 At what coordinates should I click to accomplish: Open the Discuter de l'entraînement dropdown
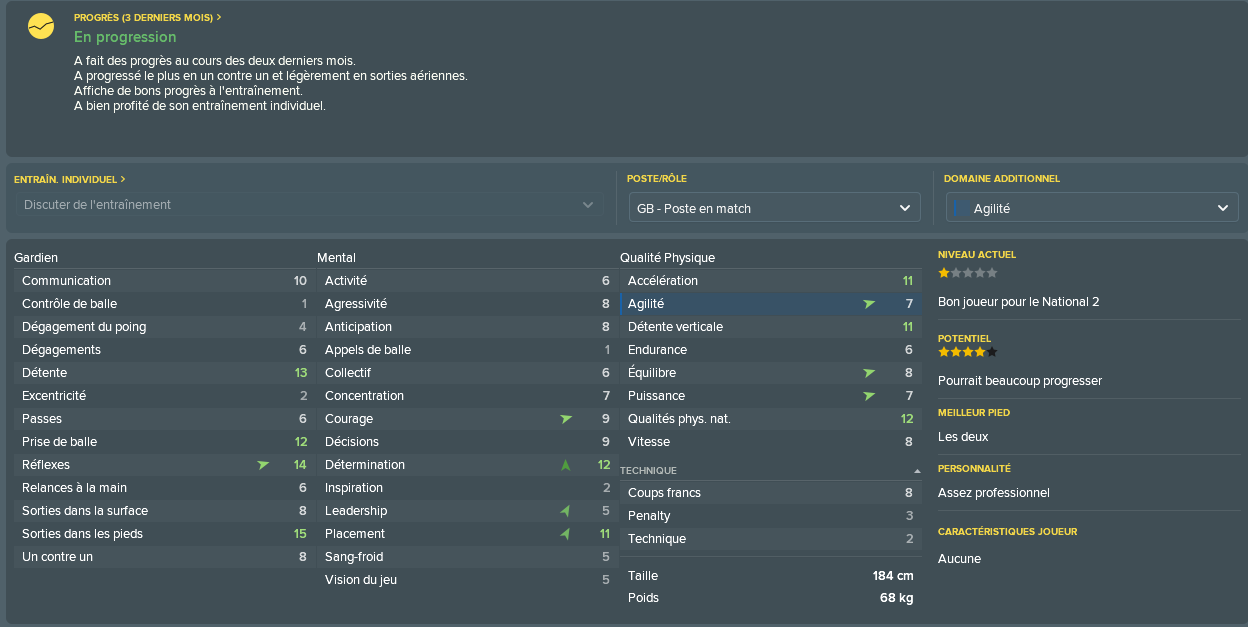click(x=309, y=205)
